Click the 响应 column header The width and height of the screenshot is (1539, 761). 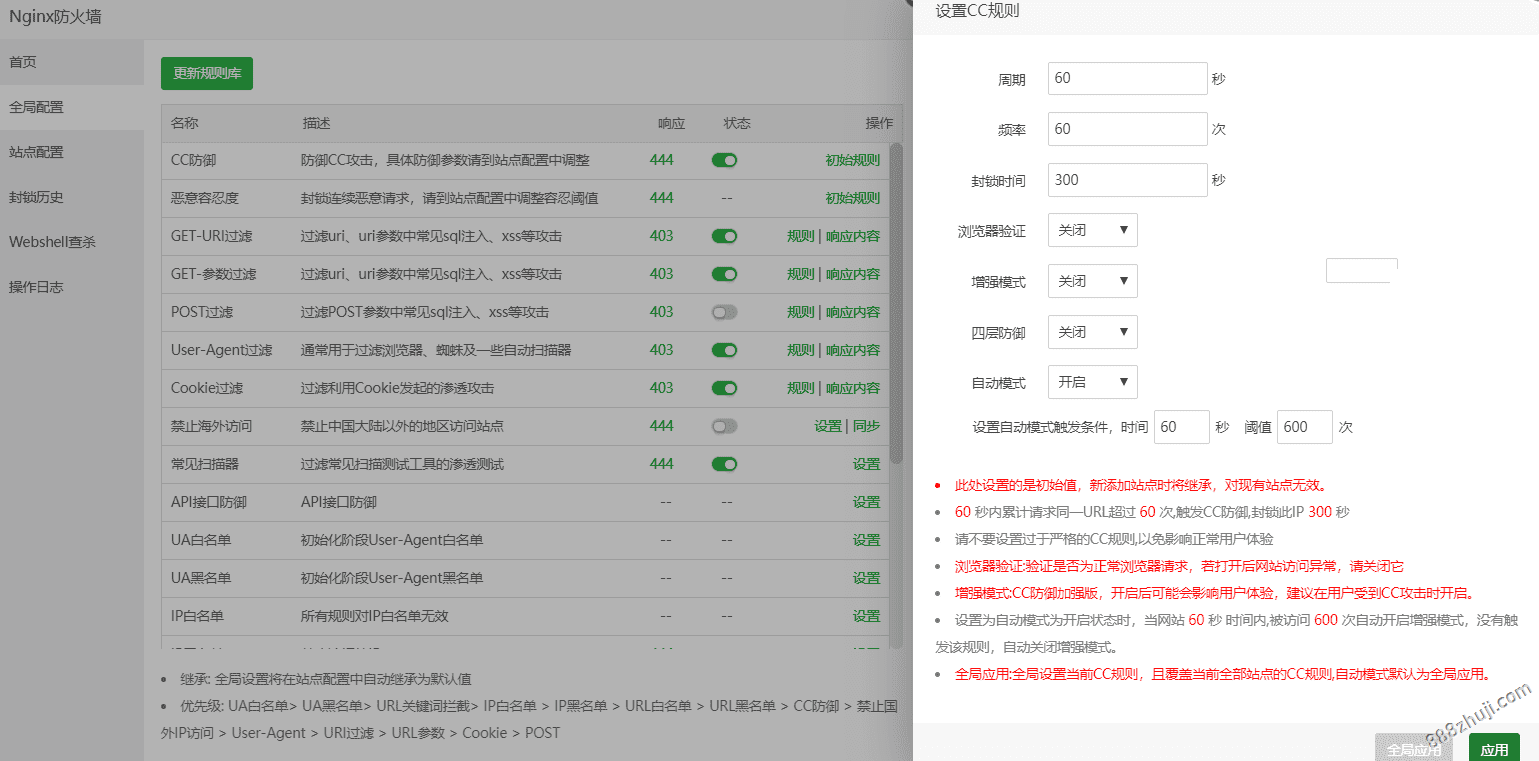click(x=671, y=123)
